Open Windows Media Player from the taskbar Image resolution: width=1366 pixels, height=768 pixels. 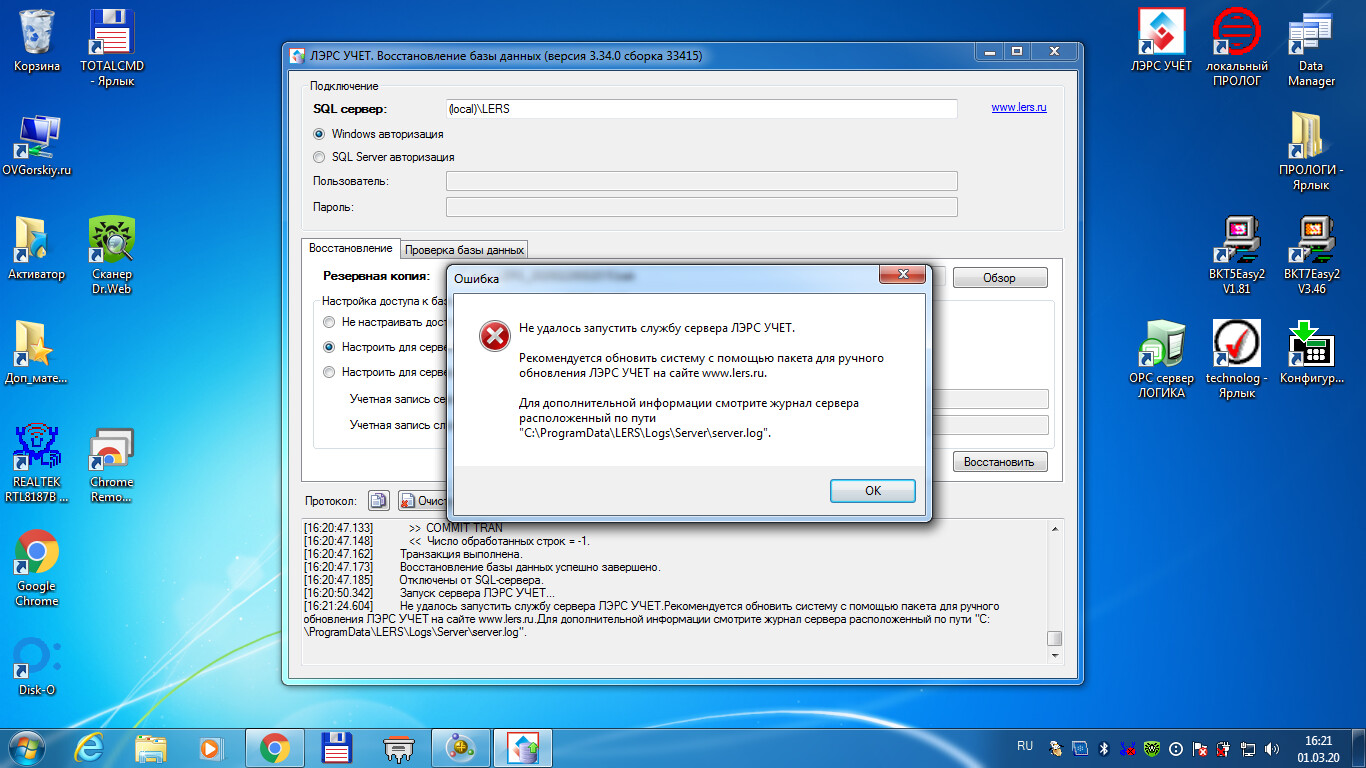pos(210,747)
